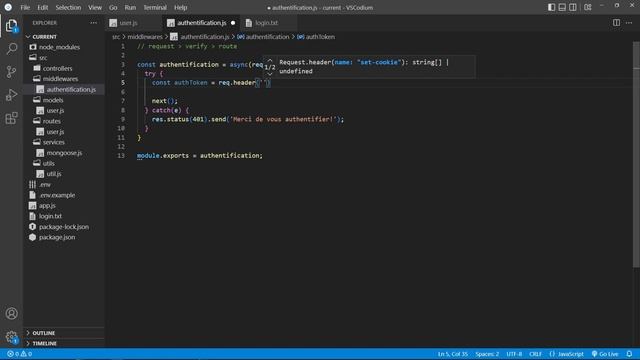Split the editor to the right

[616, 23]
